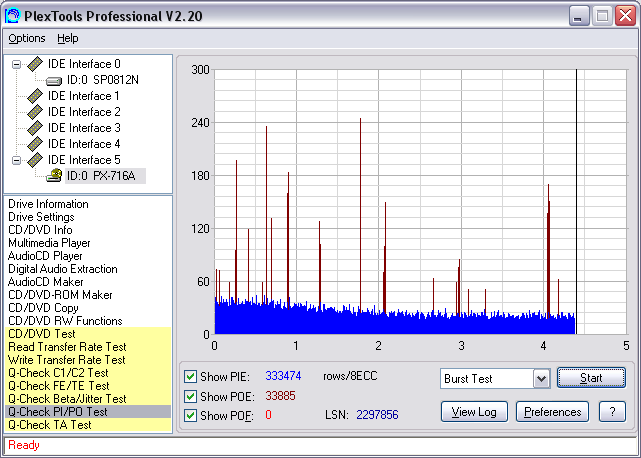Click the IDE Interface 5 chip icon
Screen dimensions: 641x458
(35, 159)
